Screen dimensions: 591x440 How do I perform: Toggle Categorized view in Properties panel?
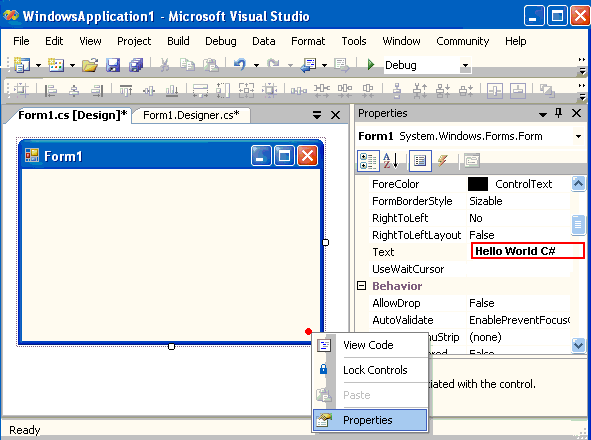pos(368,161)
